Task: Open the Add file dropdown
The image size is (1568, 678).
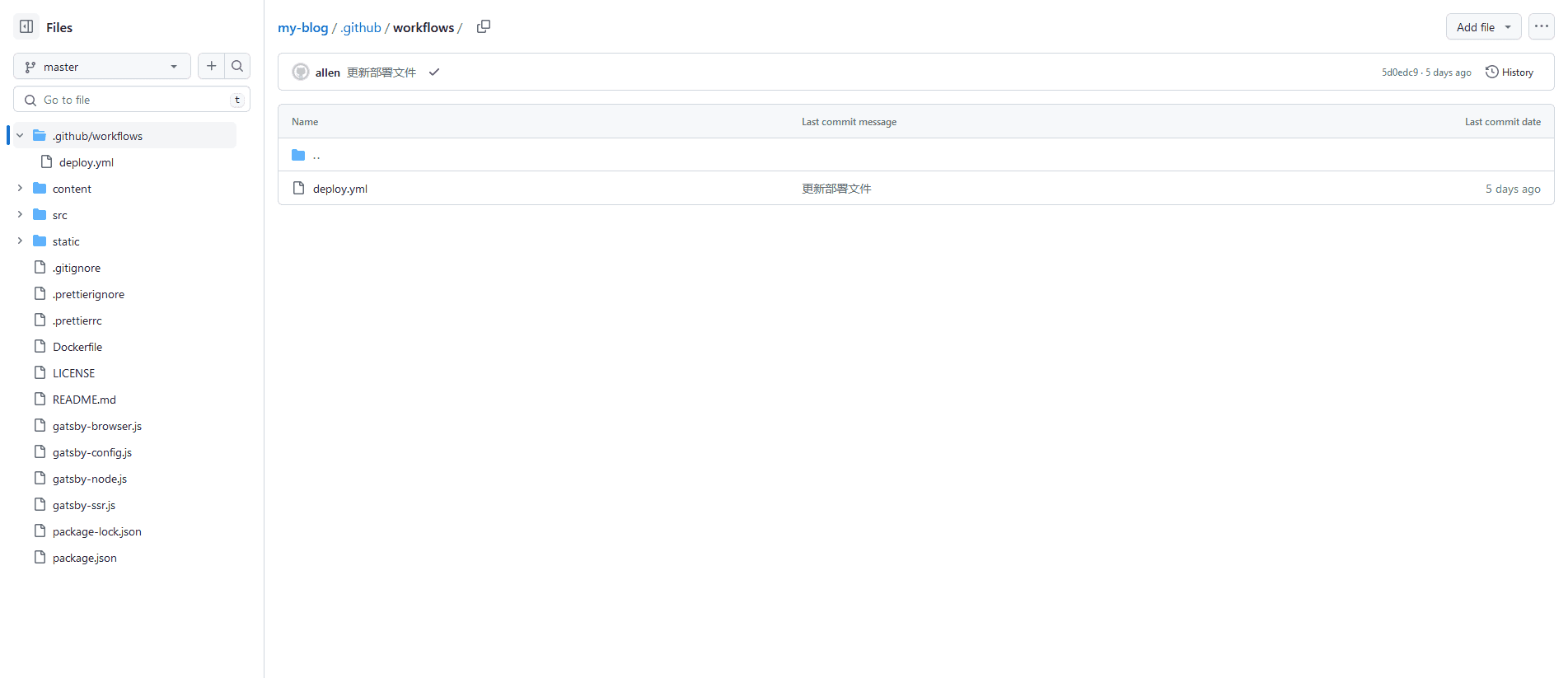Action: tap(1482, 27)
